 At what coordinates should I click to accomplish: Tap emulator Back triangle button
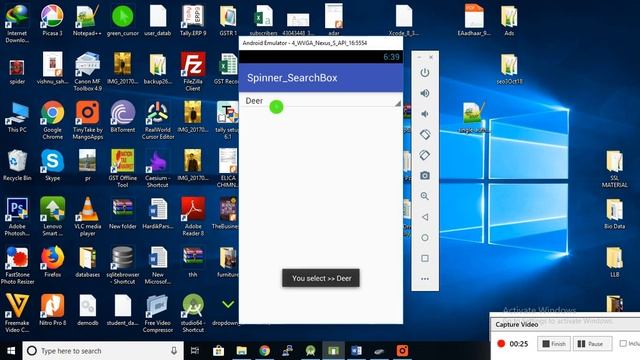pos(425,217)
